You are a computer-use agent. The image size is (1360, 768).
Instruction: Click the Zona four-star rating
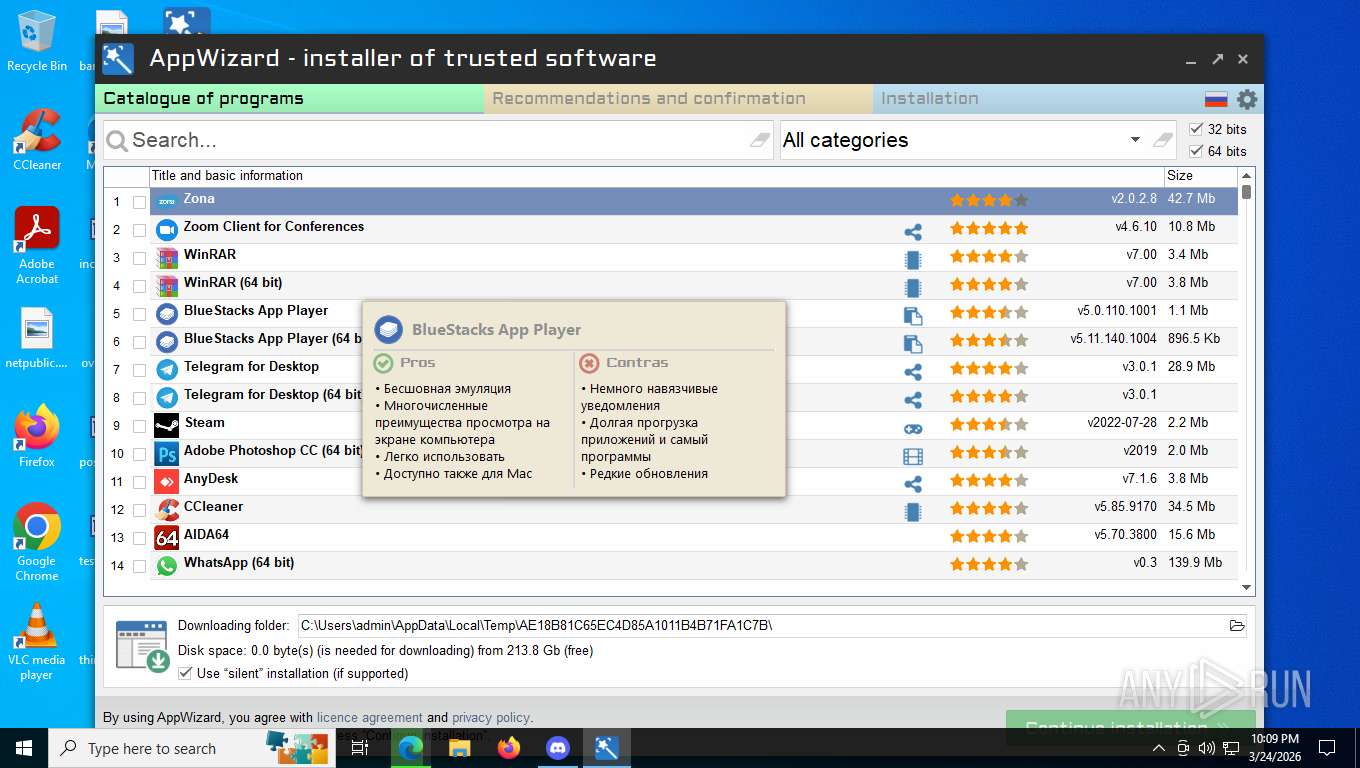point(989,200)
